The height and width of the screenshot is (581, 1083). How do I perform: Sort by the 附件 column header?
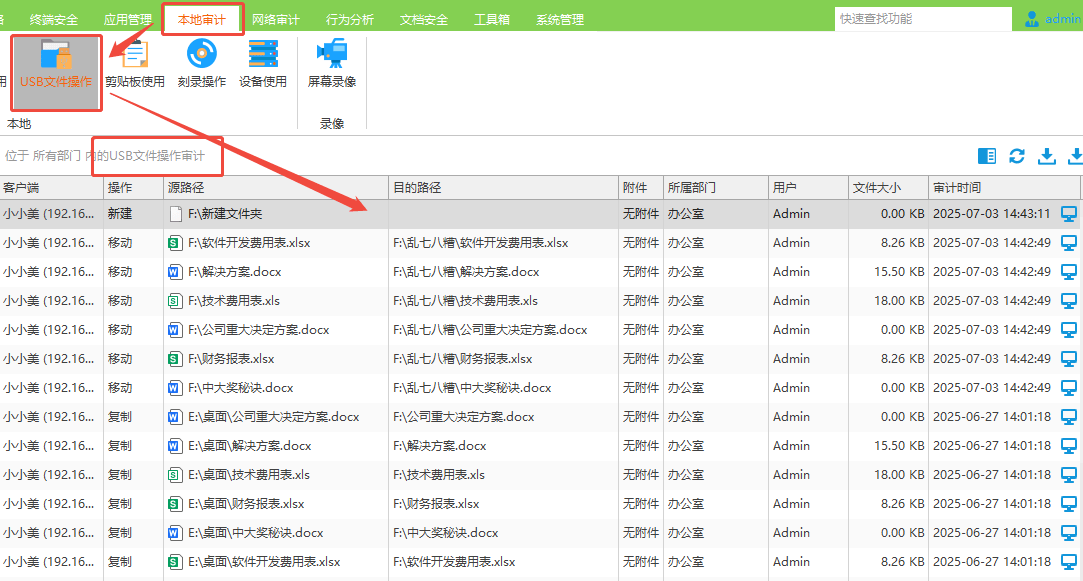pos(641,188)
